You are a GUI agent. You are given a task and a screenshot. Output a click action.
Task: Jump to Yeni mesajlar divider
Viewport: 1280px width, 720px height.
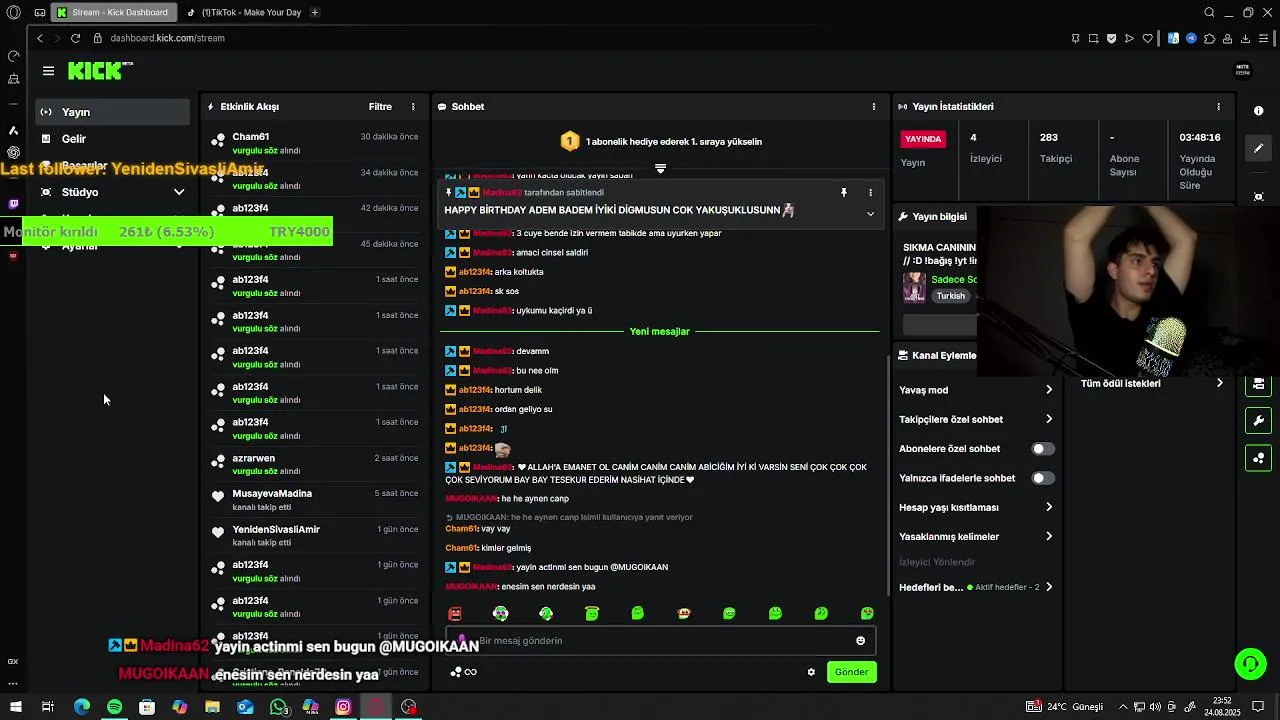[x=660, y=331]
